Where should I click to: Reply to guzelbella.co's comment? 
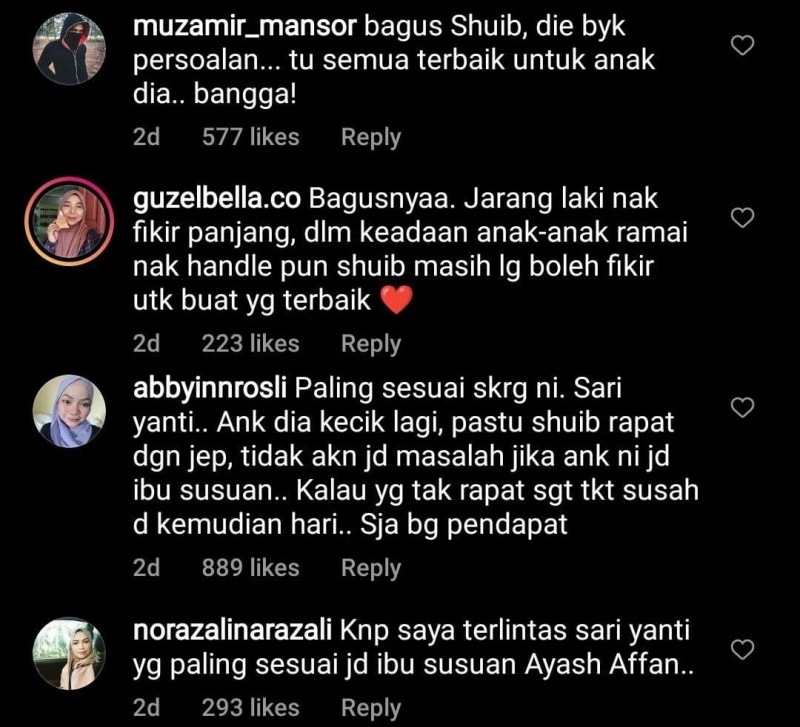371,344
